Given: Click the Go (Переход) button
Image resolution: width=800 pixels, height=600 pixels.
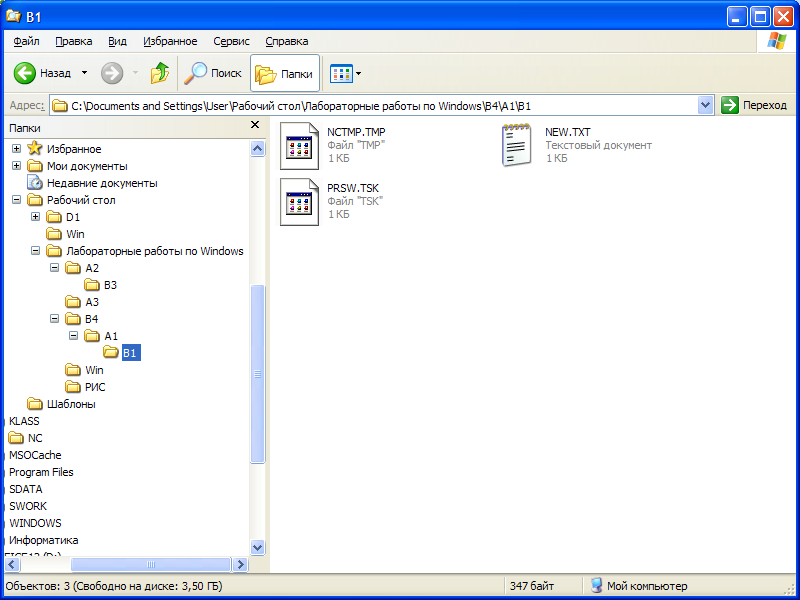Looking at the screenshot, I should click(x=754, y=106).
